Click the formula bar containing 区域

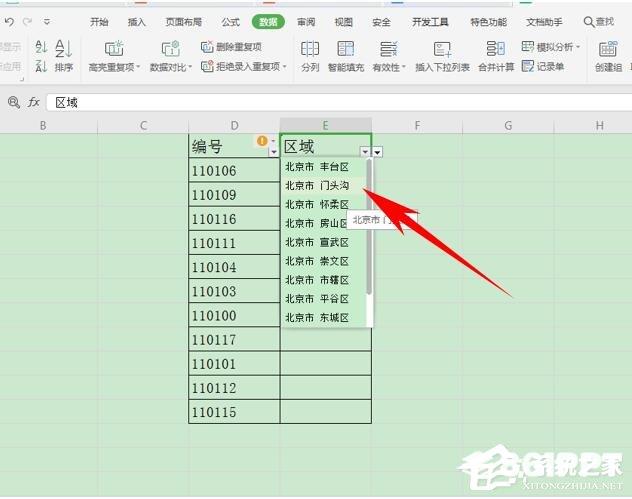339,102
